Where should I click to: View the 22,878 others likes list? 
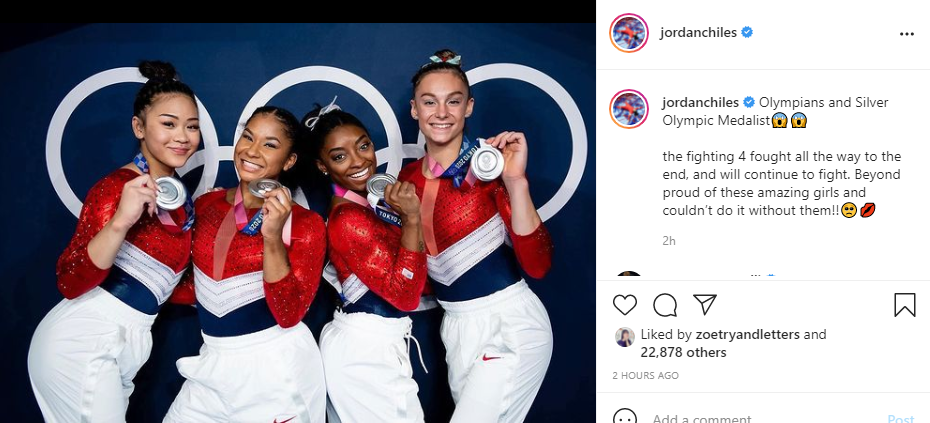coord(683,352)
